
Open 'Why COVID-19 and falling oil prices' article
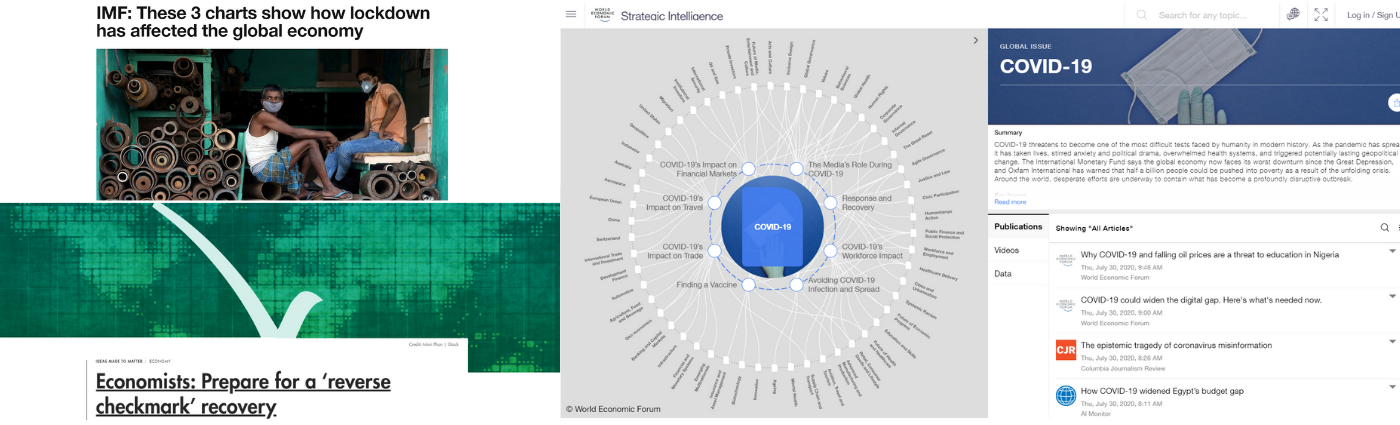(1209, 255)
